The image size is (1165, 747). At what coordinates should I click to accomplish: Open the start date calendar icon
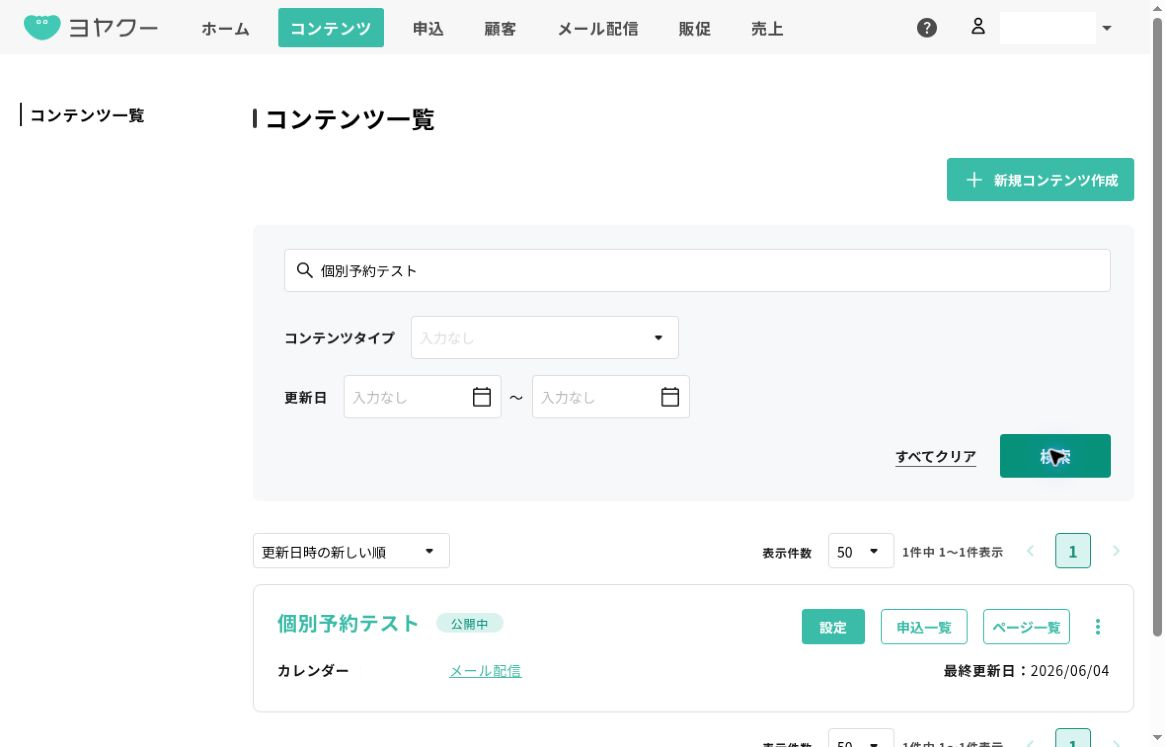coord(481,397)
